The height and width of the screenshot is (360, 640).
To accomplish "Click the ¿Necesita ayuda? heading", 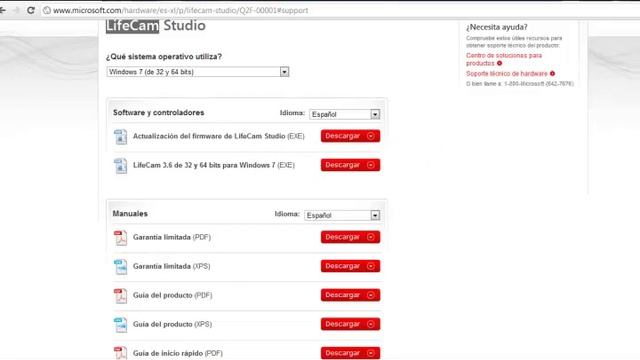I will pyautogui.click(x=497, y=27).
